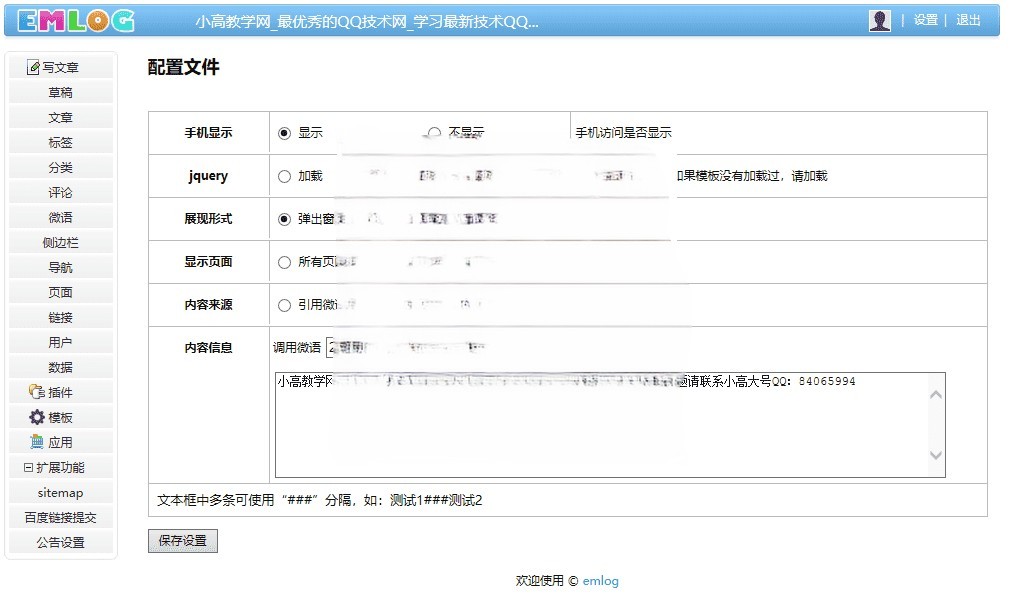Go to 草稿 in sidebar
The width and height of the screenshot is (1014, 599).
click(60, 93)
